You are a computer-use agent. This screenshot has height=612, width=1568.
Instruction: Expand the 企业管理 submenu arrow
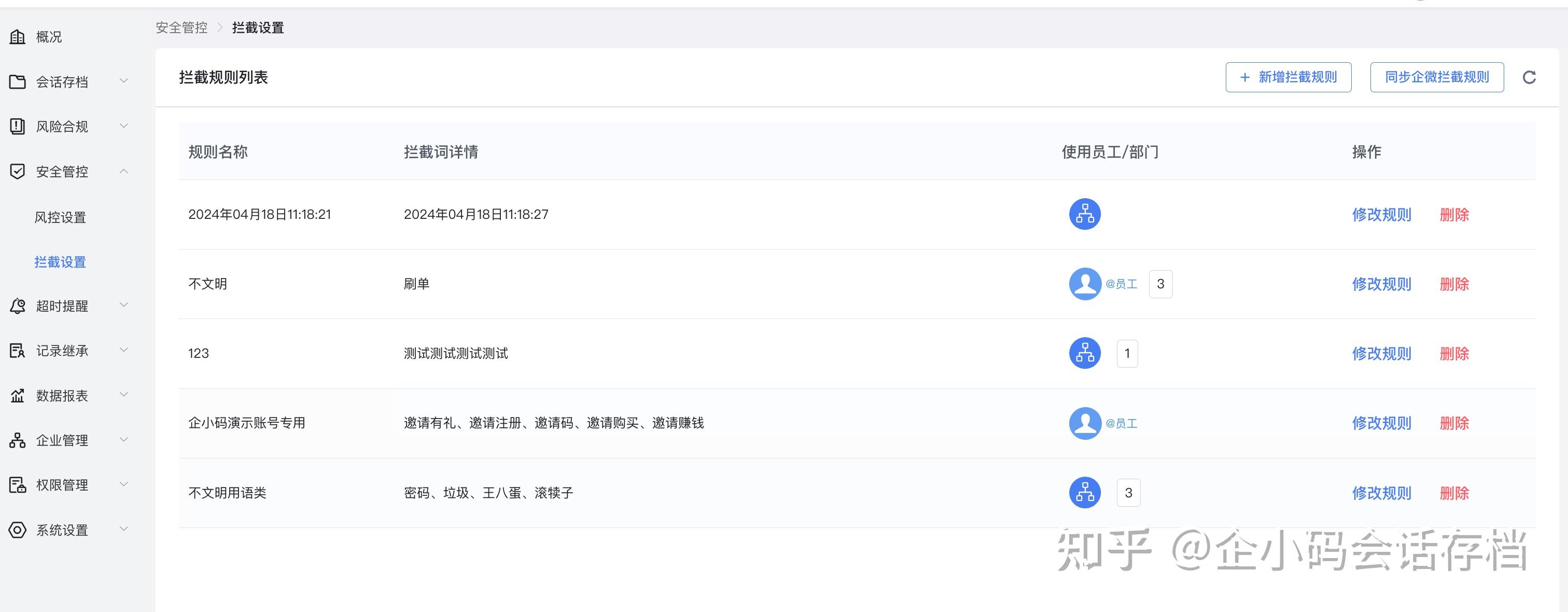pyautogui.click(x=123, y=440)
